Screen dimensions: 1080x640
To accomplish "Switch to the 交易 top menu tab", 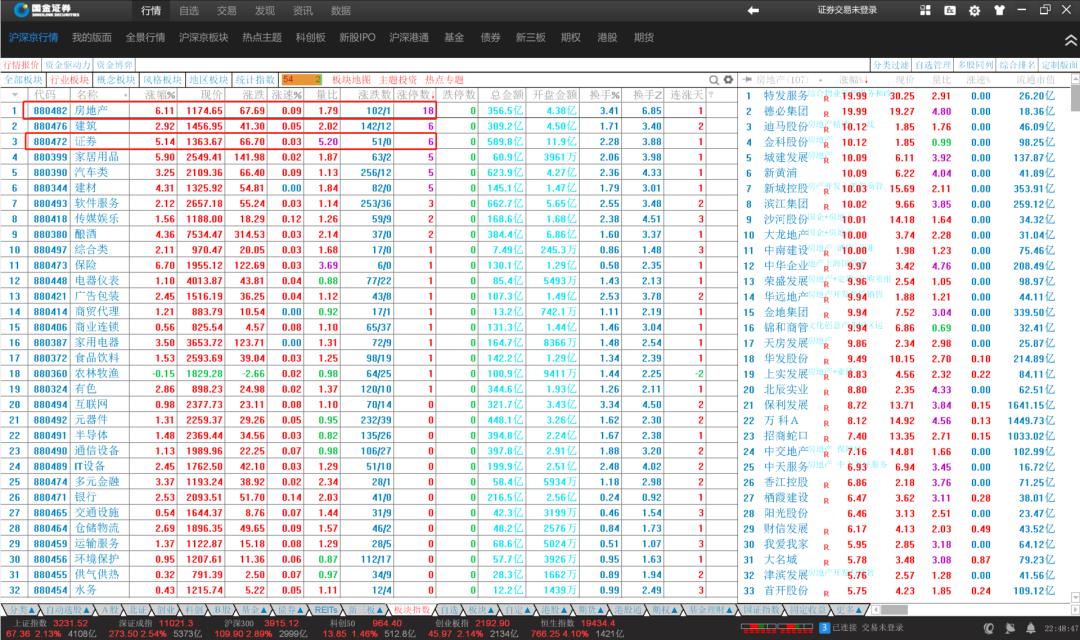I will coord(227,11).
